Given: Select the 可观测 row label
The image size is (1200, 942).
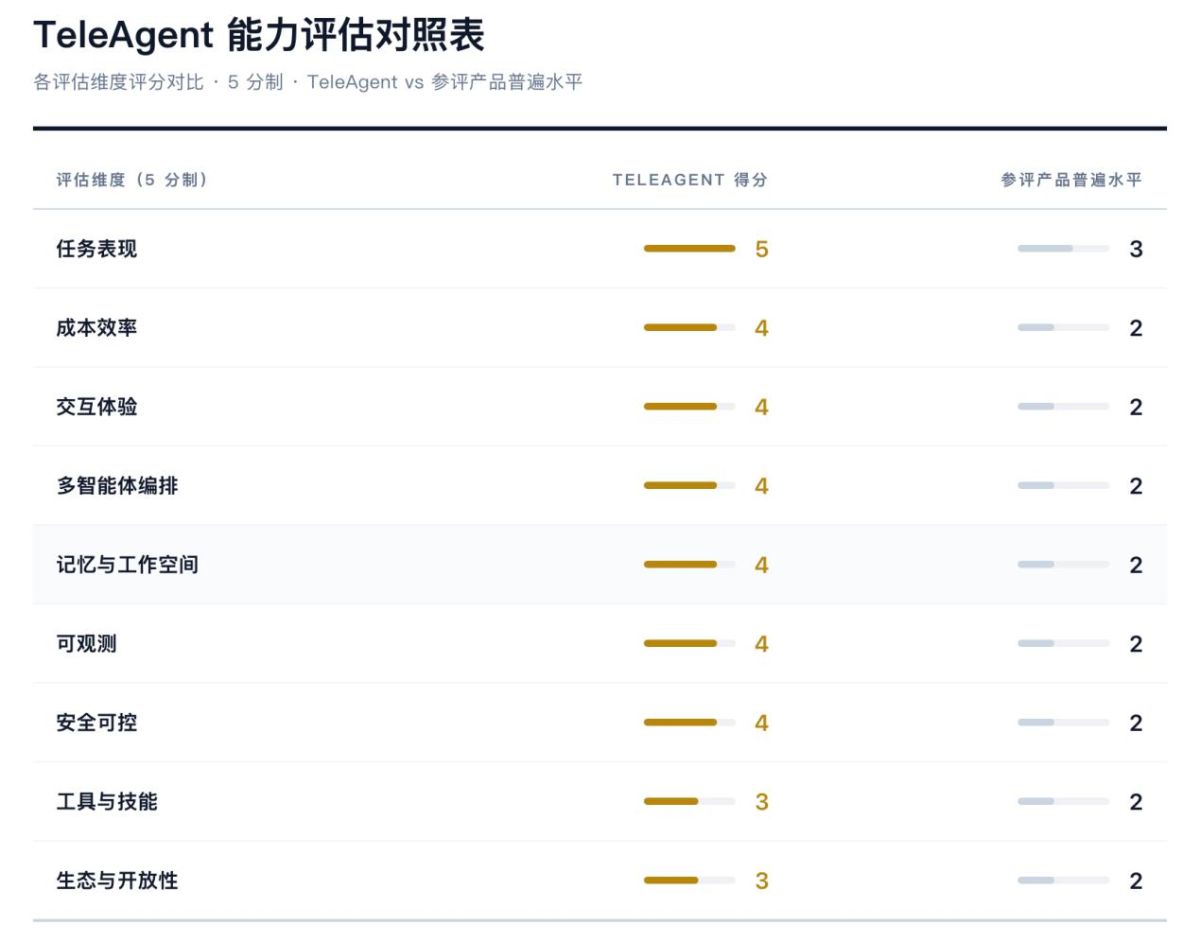Looking at the screenshot, I should coord(86,643).
